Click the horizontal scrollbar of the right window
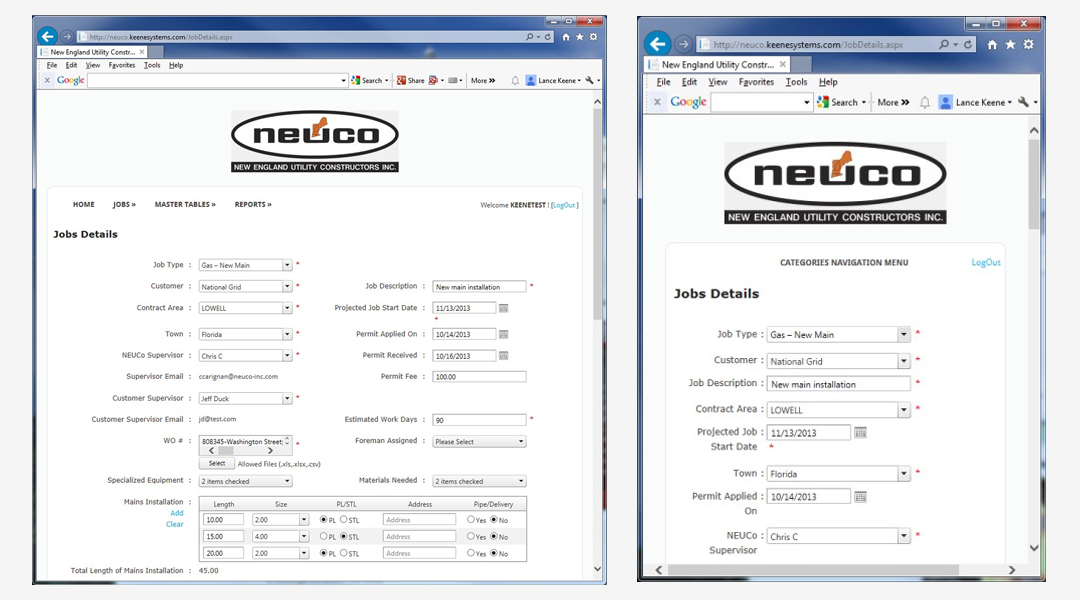 click(840, 570)
